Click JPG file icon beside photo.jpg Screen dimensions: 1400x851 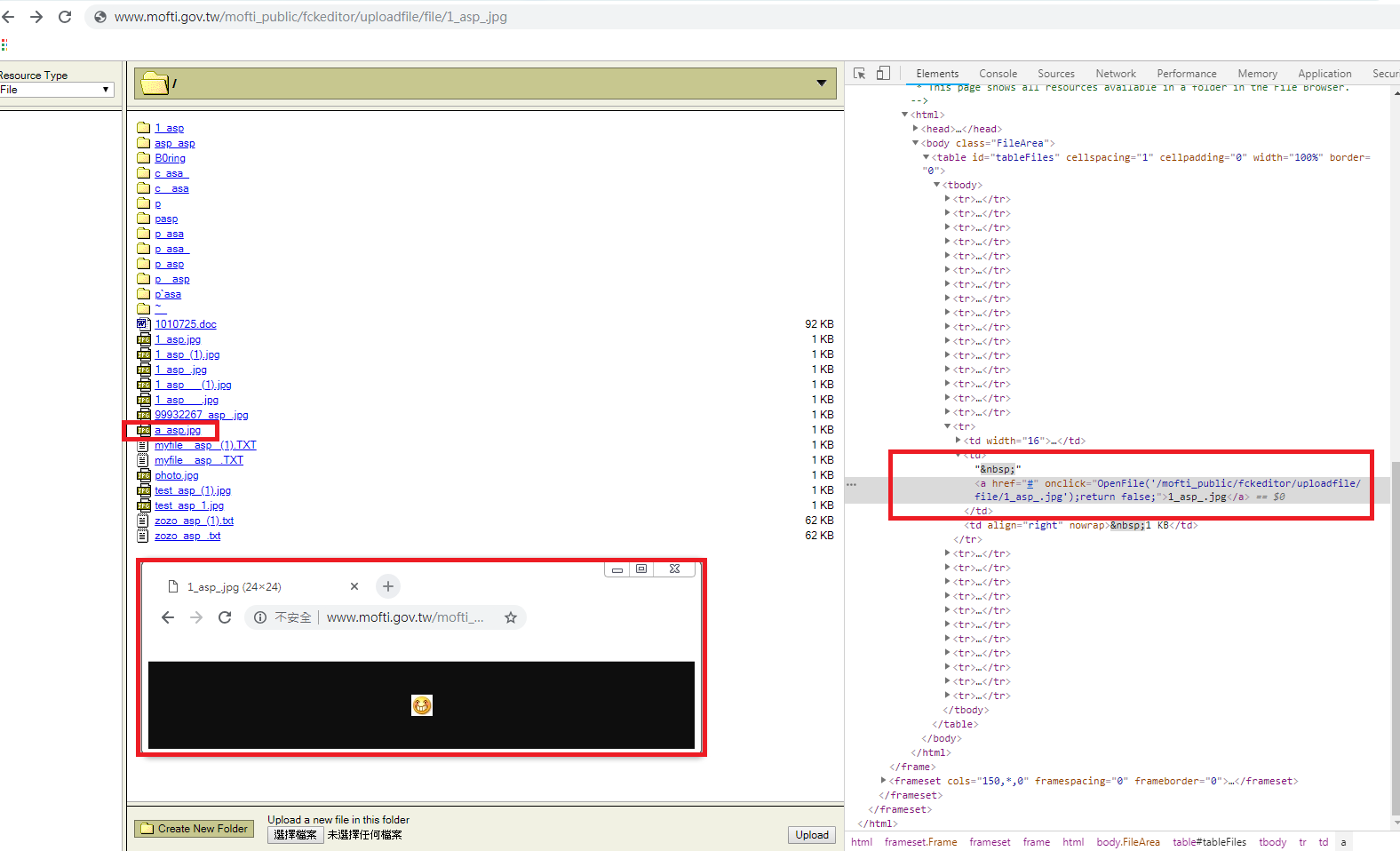coord(143,475)
